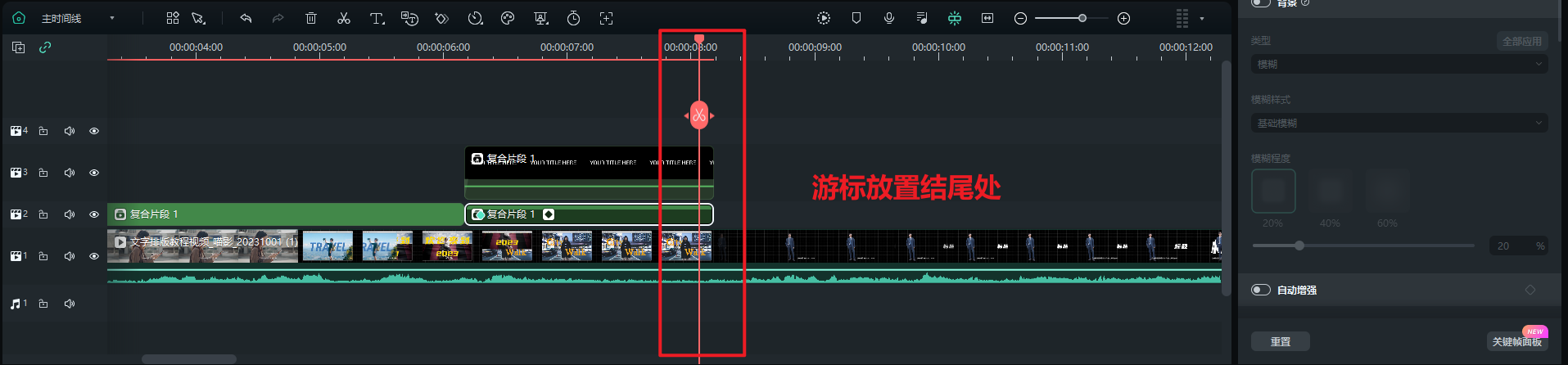Viewport: 1568px width, 365px height.
Task: Click the trash delete icon
Action: [x=311, y=18]
